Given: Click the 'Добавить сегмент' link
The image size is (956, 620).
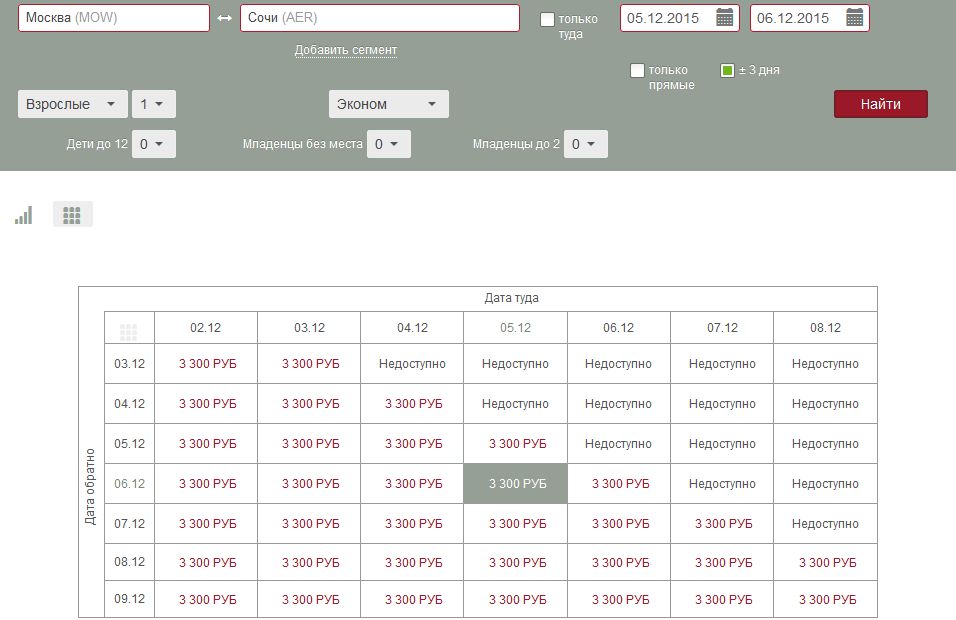Looking at the screenshot, I should [x=345, y=50].
